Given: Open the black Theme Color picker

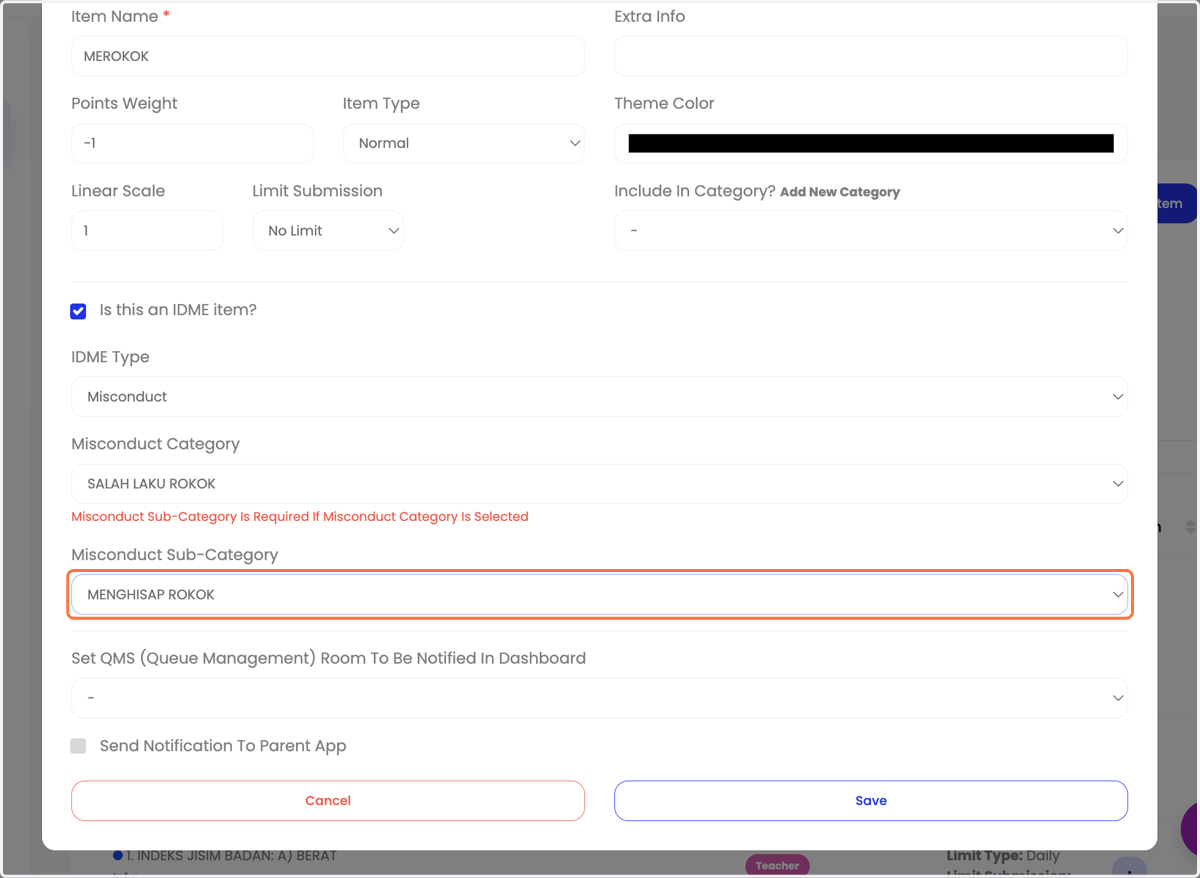Looking at the screenshot, I should 871,143.
